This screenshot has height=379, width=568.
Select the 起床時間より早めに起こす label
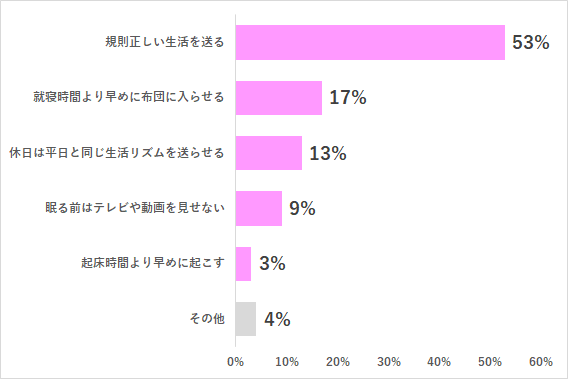(x=153, y=263)
